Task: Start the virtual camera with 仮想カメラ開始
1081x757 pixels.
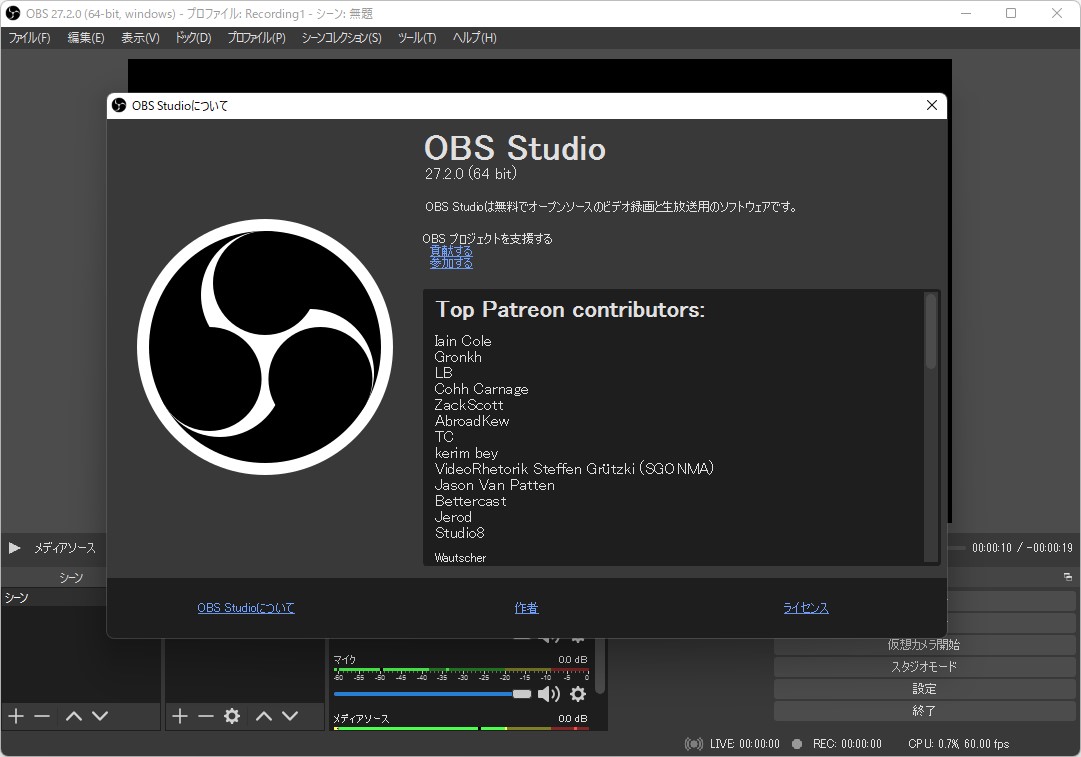Action: click(x=923, y=644)
